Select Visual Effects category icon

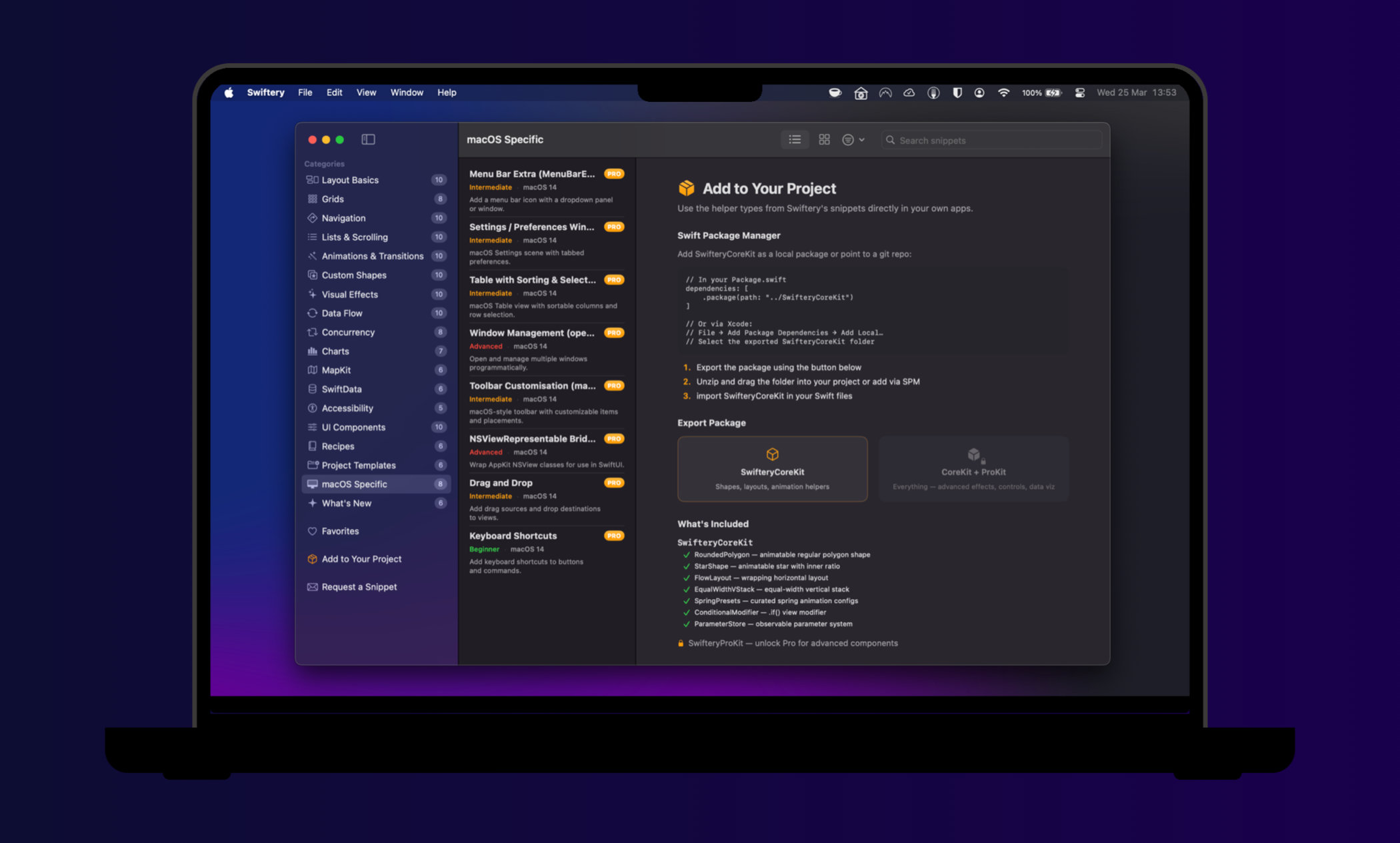click(312, 294)
